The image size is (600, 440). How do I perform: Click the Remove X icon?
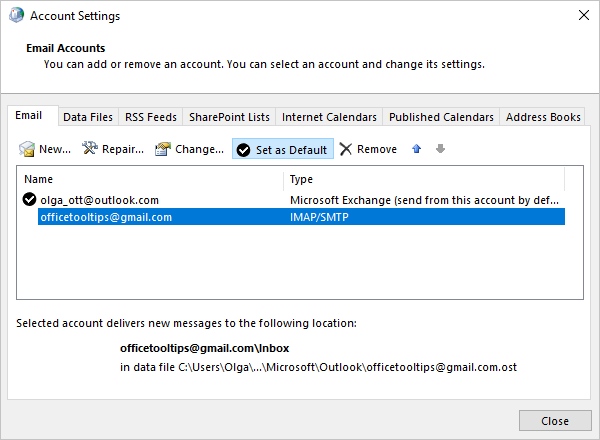pyautogui.click(x=346, y=149)
